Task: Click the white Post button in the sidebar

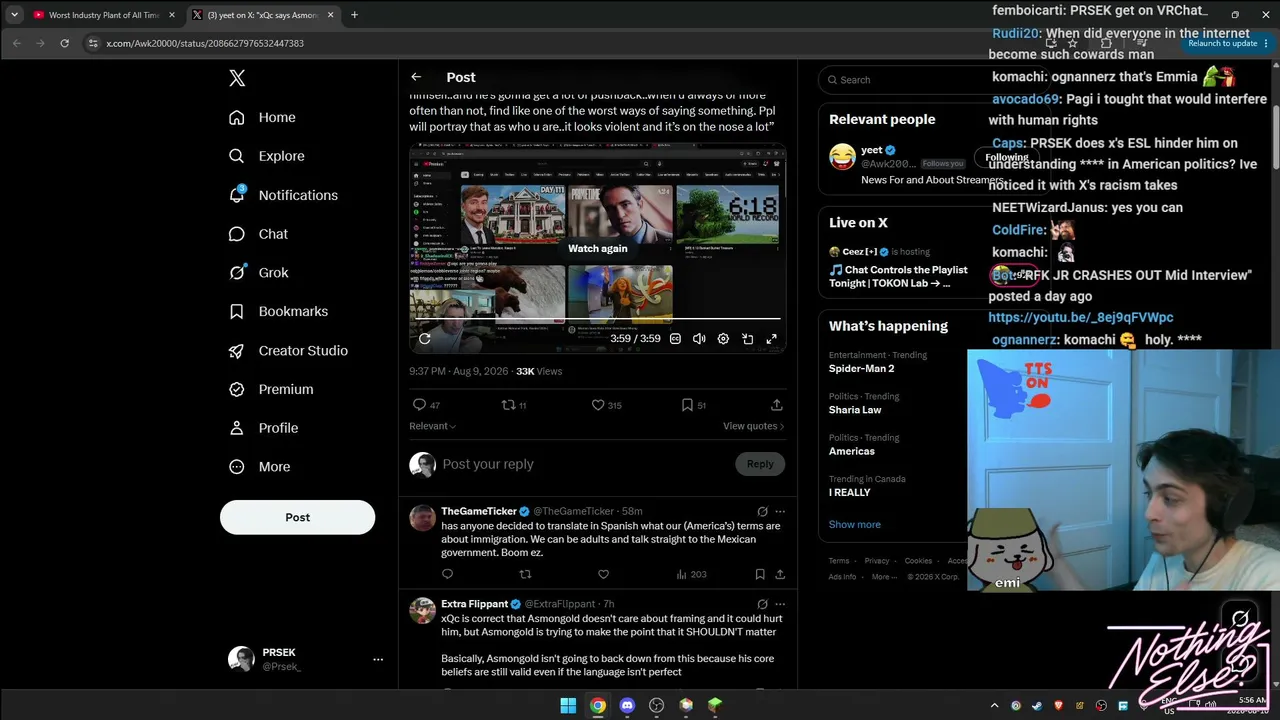Action: click(x=297, y=517)
